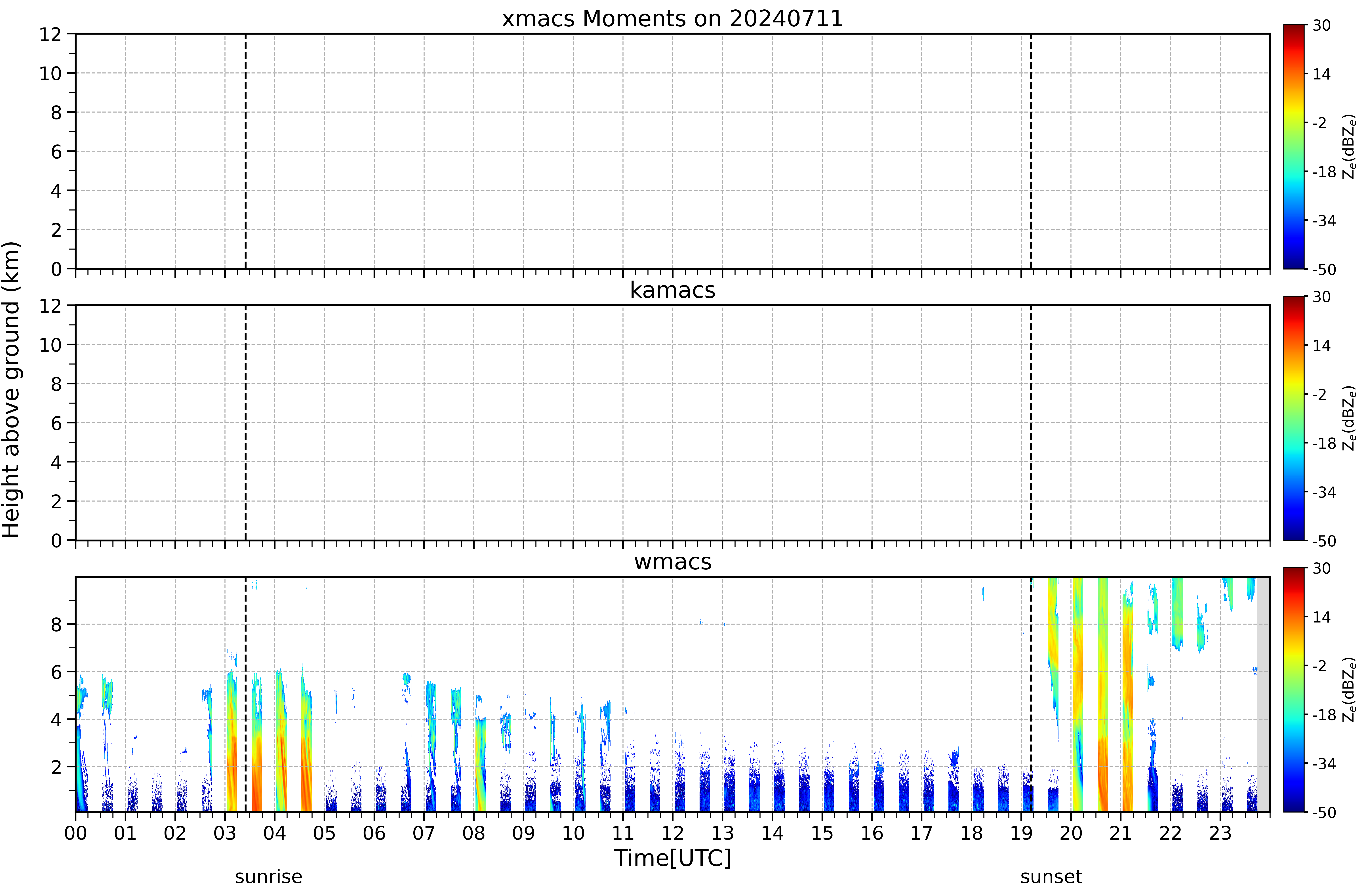This screenshot has width=1366, height=896.
Task: Click the "2" height tick of the wmacs panel
Action: (x=56, y=767)
